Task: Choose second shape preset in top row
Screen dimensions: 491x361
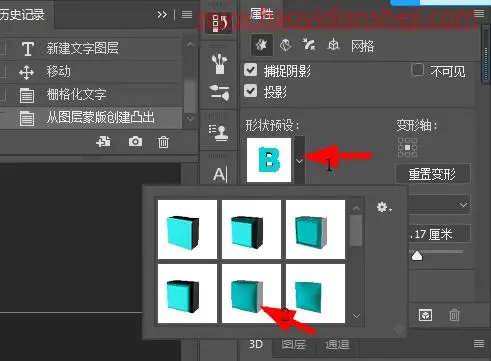Action: click(x=251, y=229)
